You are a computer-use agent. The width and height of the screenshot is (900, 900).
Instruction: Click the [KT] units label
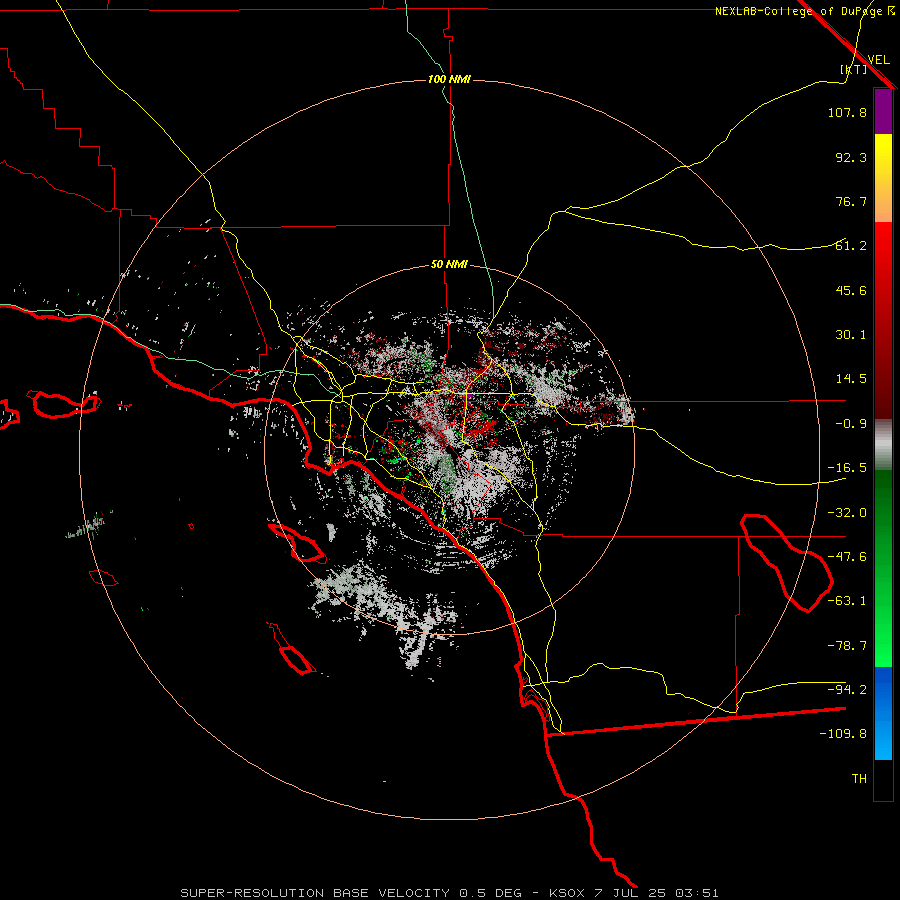[854, 69]
